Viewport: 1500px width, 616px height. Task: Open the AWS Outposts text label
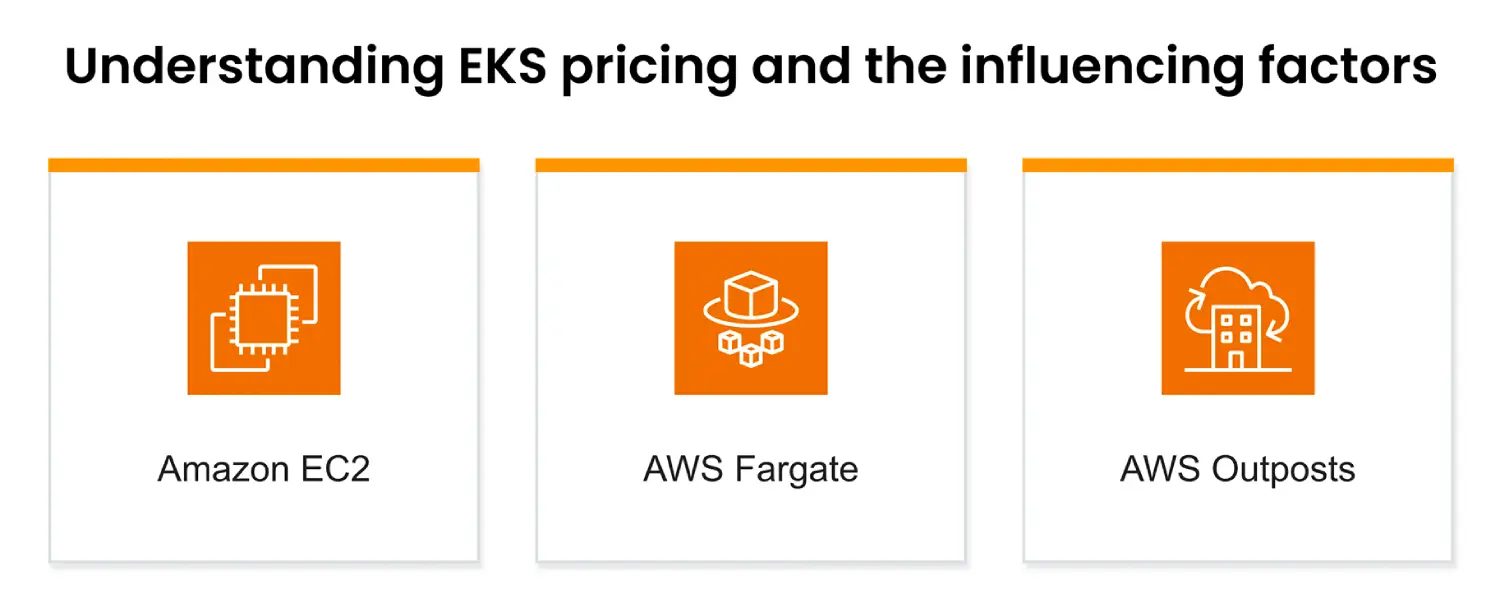tap(1238, 469)
